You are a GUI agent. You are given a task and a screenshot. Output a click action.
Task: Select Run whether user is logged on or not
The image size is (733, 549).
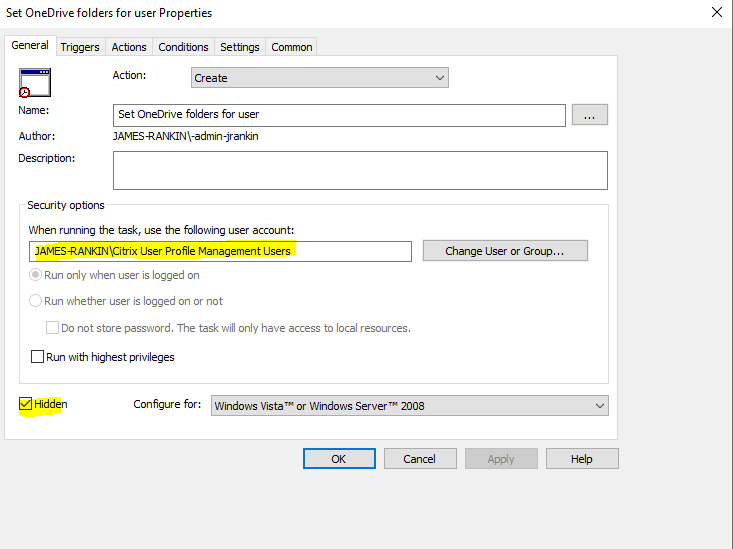36,301
